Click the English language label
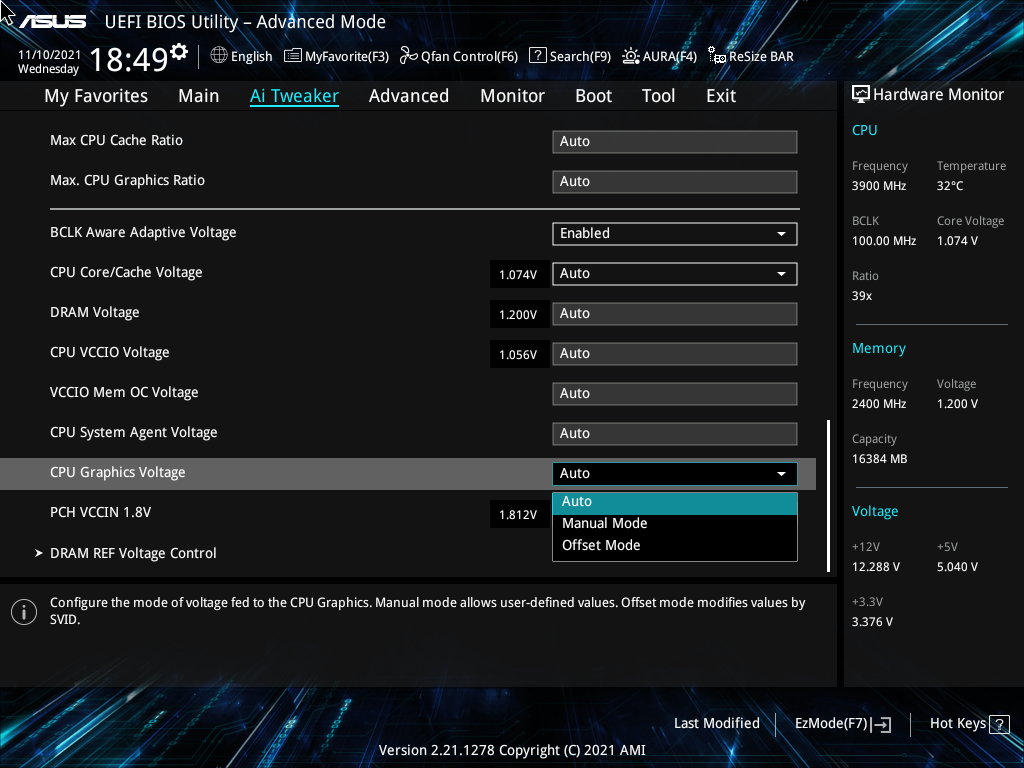Screen dimensions: 1024x768 pyautogui.click(x=251, y=56)
